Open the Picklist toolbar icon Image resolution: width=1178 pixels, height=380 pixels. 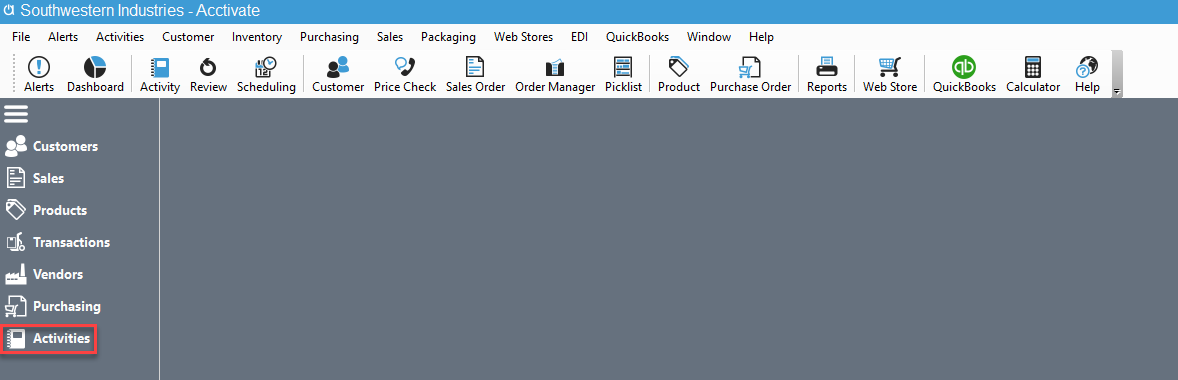click(624, 74)
